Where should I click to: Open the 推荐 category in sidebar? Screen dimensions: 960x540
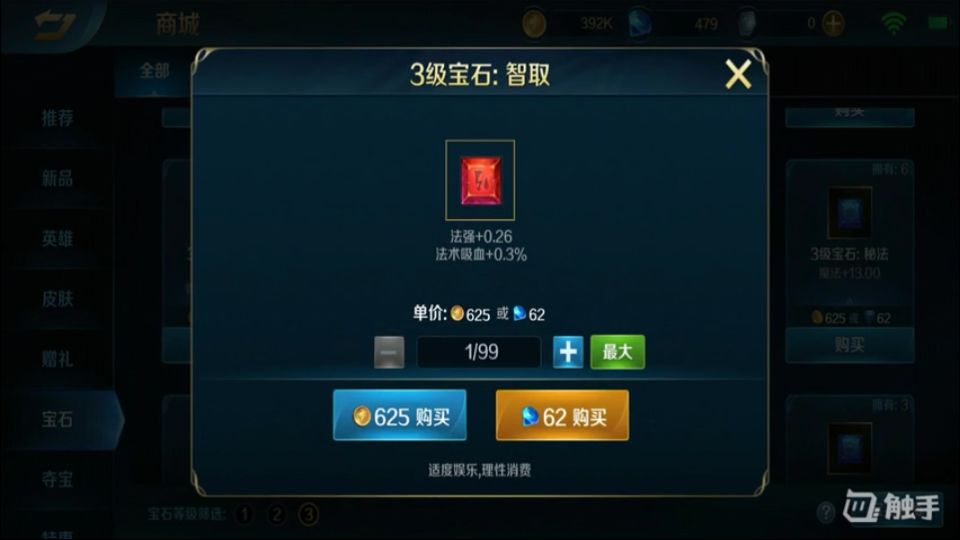coord(57,118)
